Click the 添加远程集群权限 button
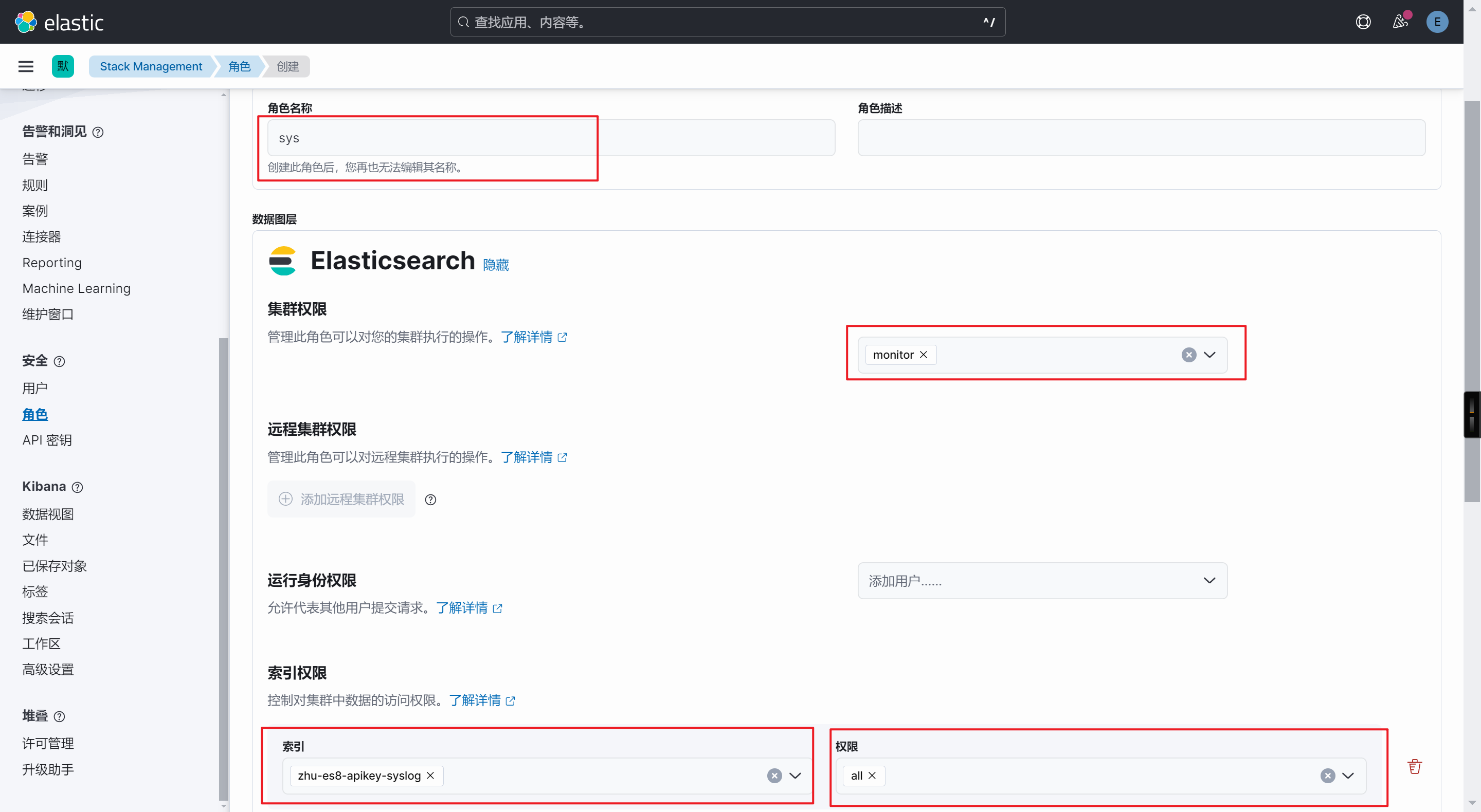Viewport: 1481px width, 812px height. [x=341, y=500]
